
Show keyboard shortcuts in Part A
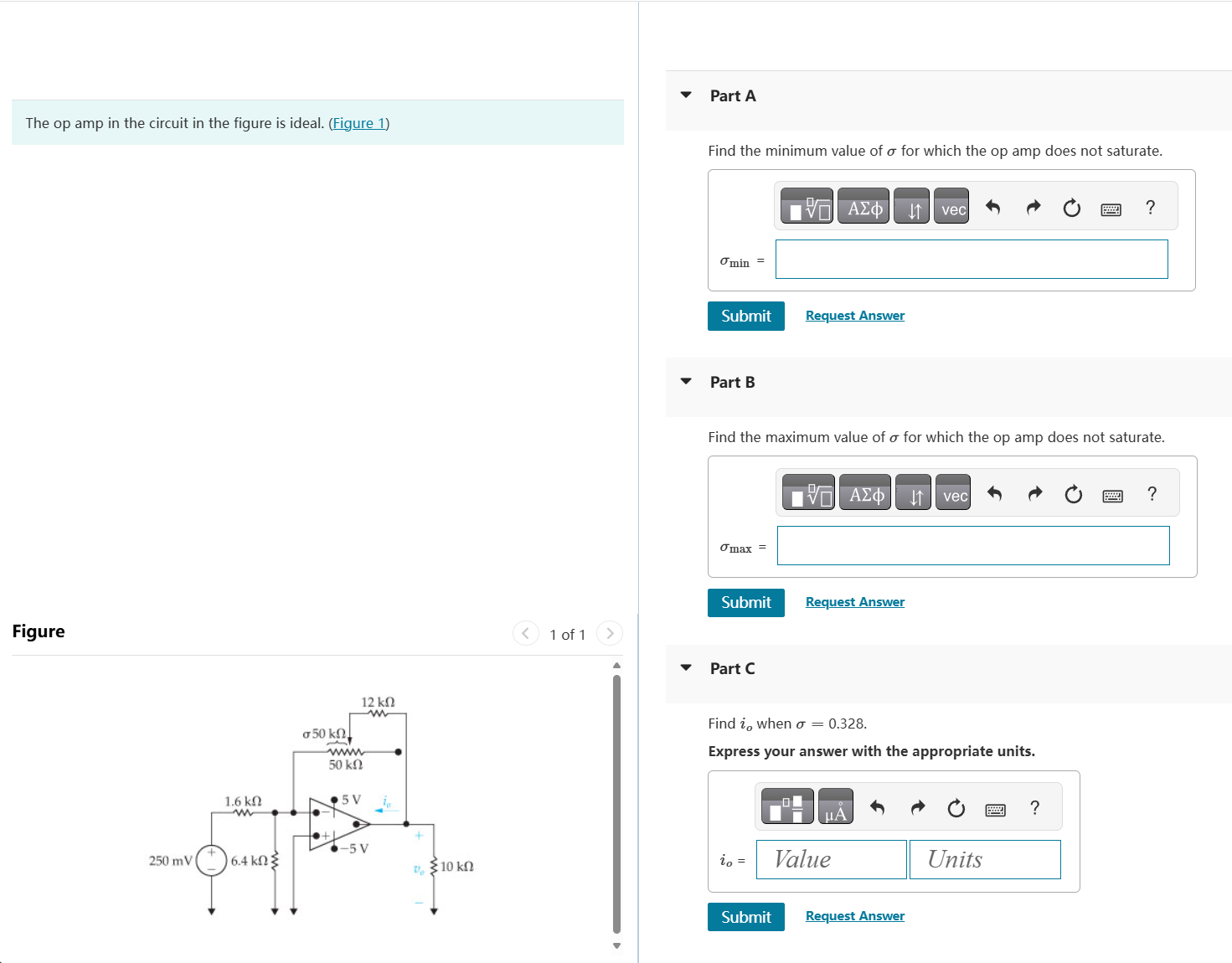[1111, 209]
